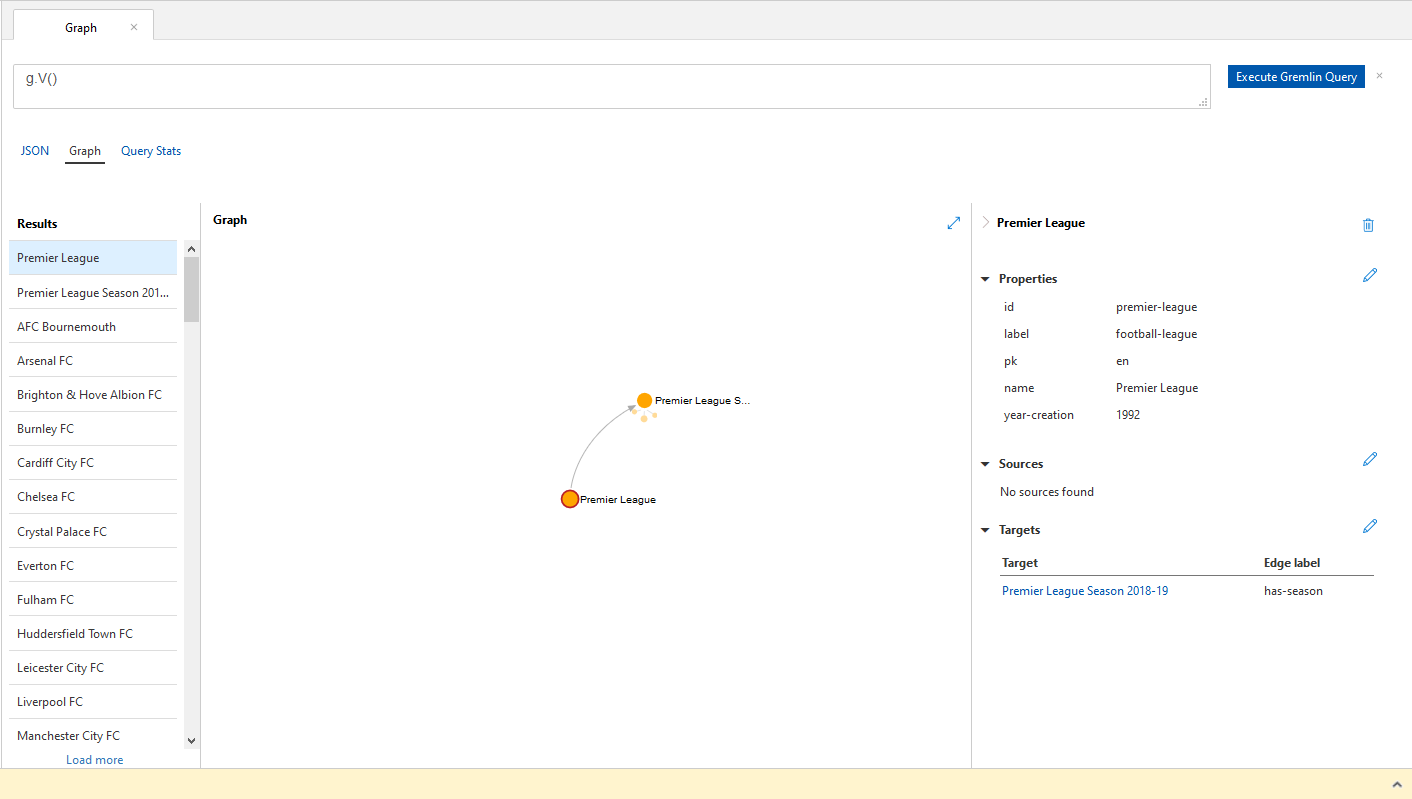Select Manchester City FC in results
Viewport: 1412px width, 799px height.
pyautogui.click(x=93, y=736)
